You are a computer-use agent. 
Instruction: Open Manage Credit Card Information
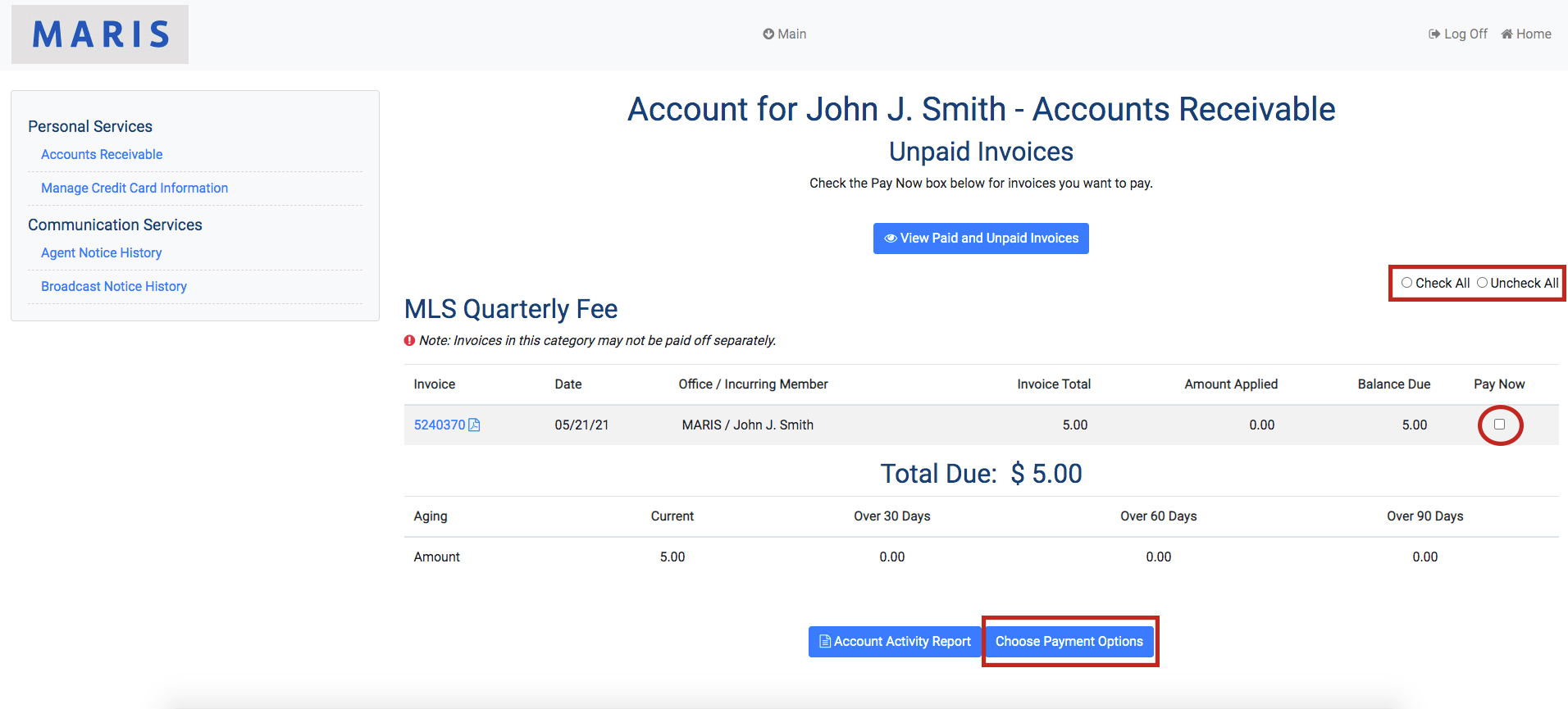click(134, 188)
